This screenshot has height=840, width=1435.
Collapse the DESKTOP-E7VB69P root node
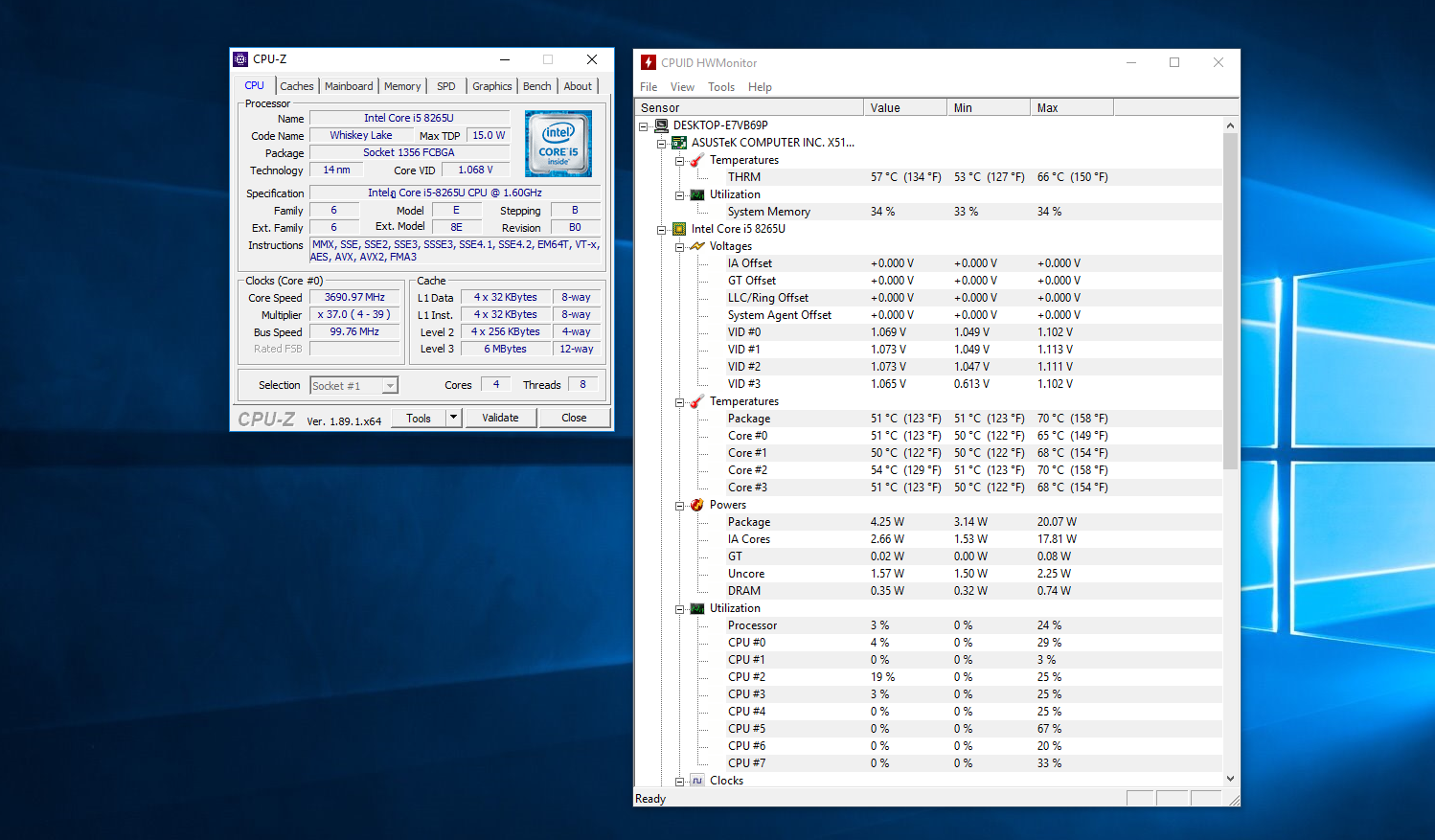click(644, 126)
